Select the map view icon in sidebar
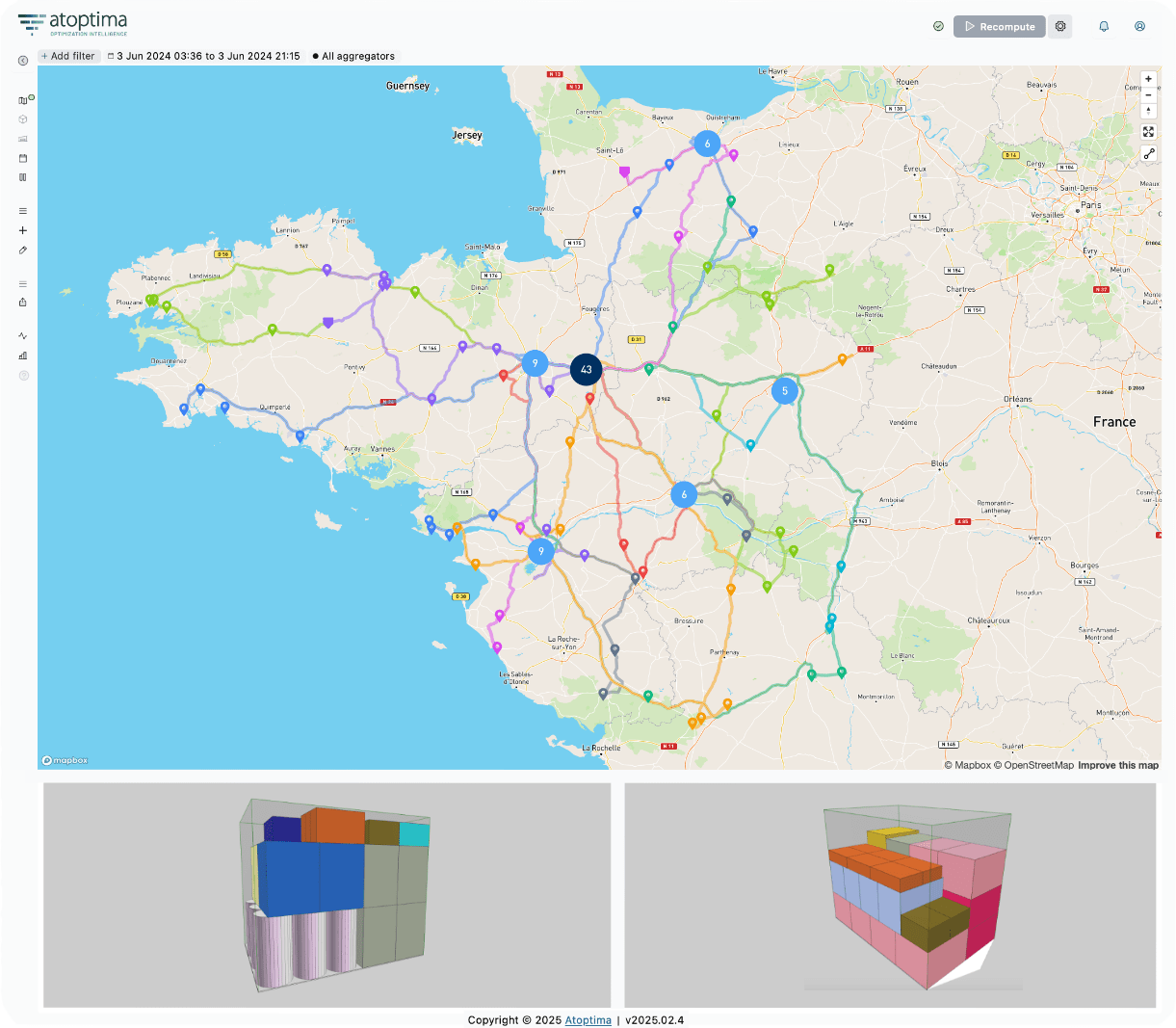 pos(23,100)
